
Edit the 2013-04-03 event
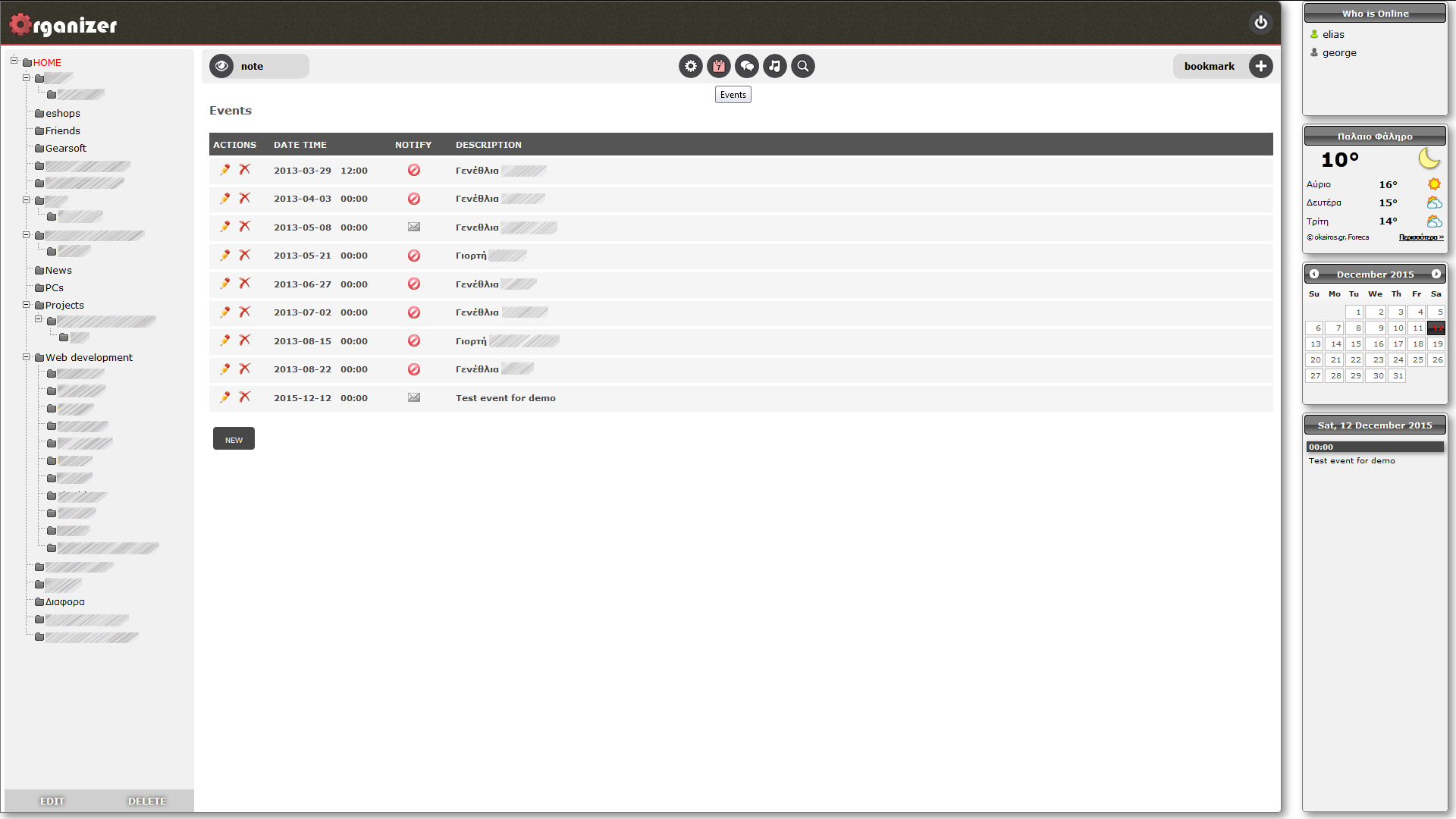pos(225,198)
